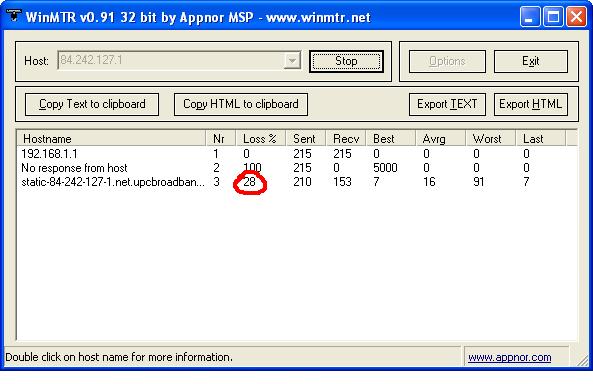Click the window resize grip in status bar
The image size is (593, 384).
(x=583, y=361)
